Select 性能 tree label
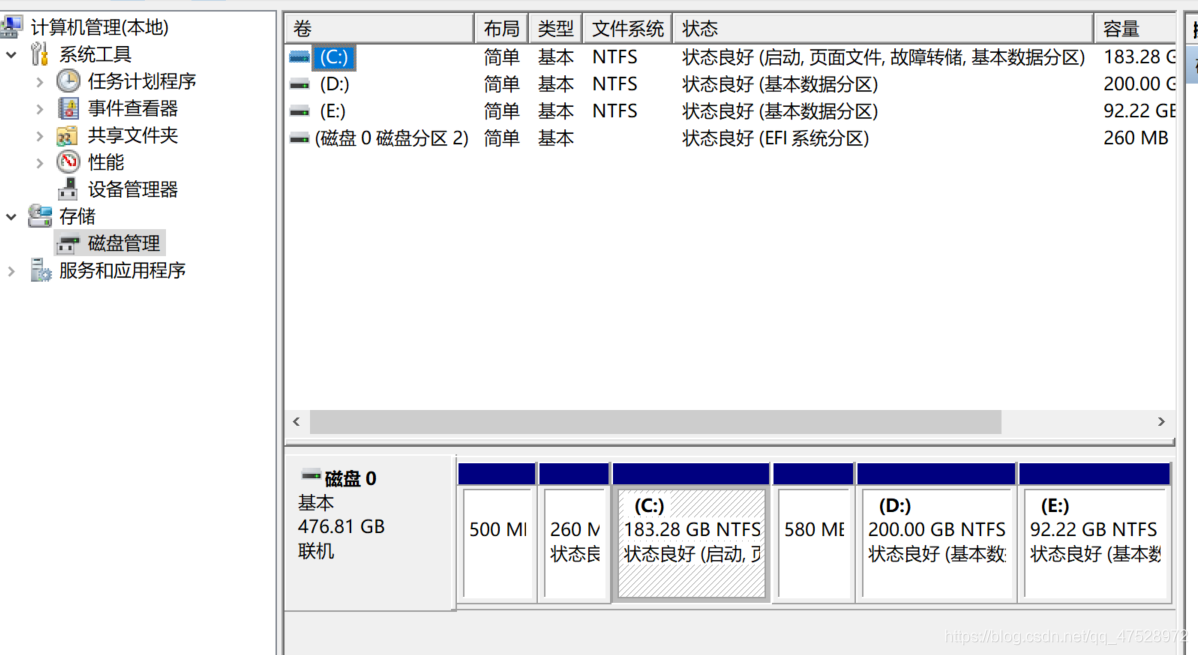Screen dimensions: 1198x655 [x=105, y=163]
